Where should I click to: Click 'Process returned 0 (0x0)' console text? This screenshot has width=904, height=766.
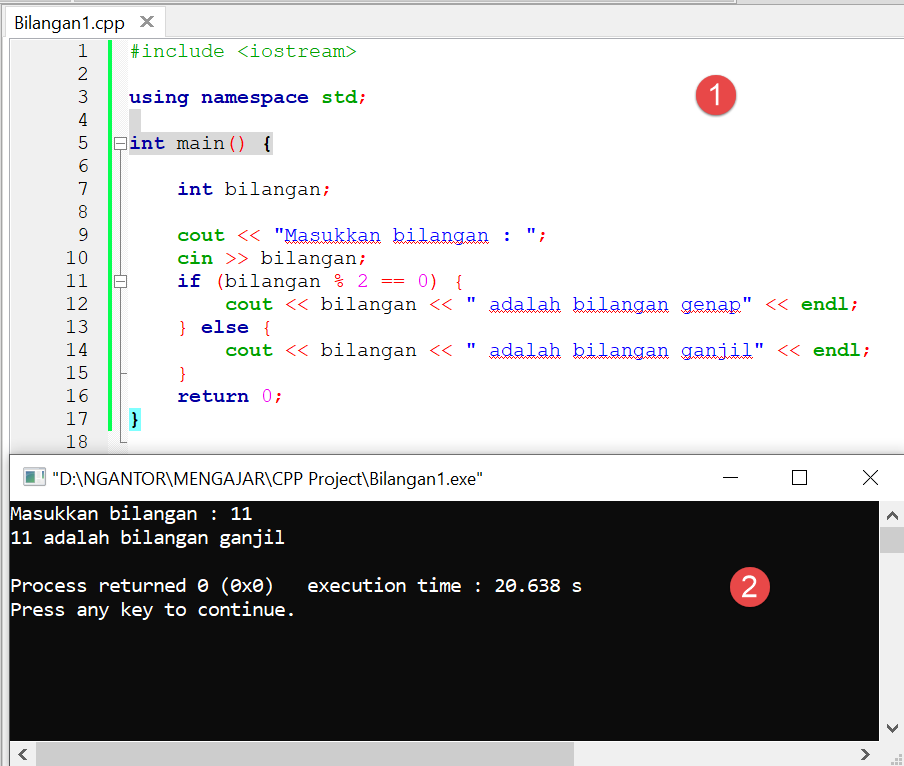pyautogui.click(x=142, y=586)
